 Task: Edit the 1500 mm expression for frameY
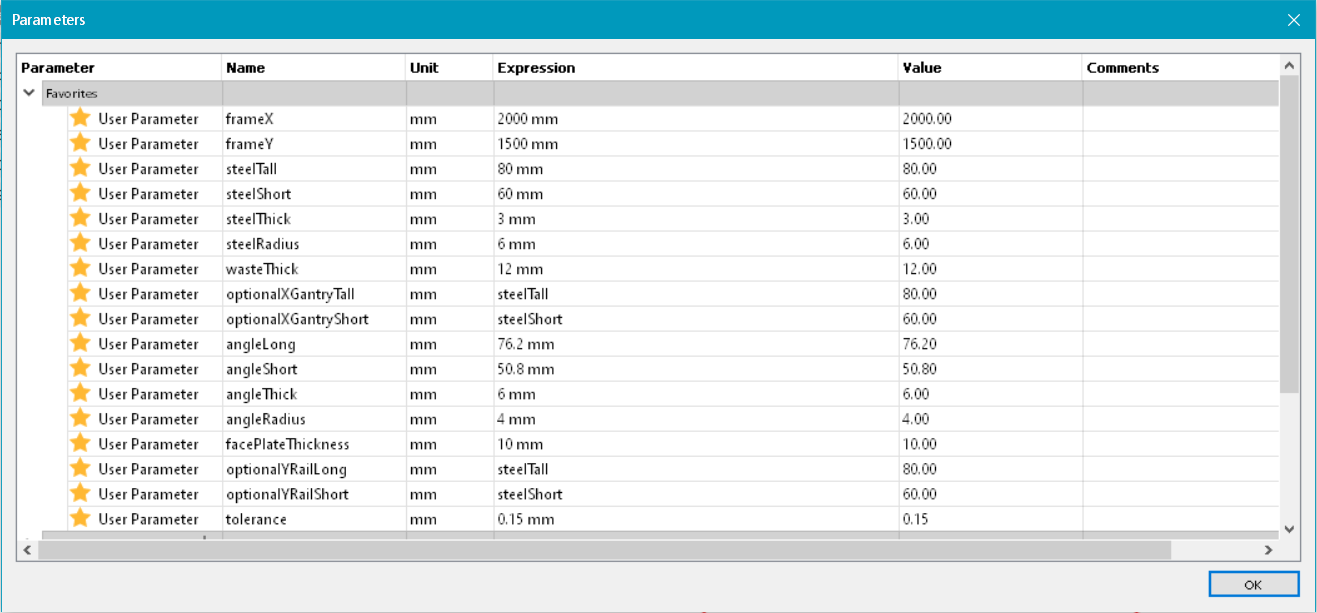tap(696, 143)
